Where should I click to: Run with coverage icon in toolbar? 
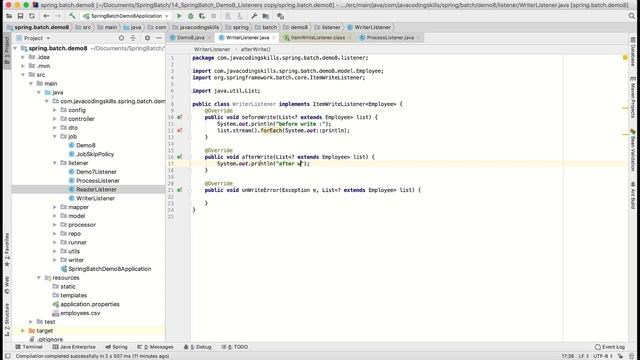(202, 16)
